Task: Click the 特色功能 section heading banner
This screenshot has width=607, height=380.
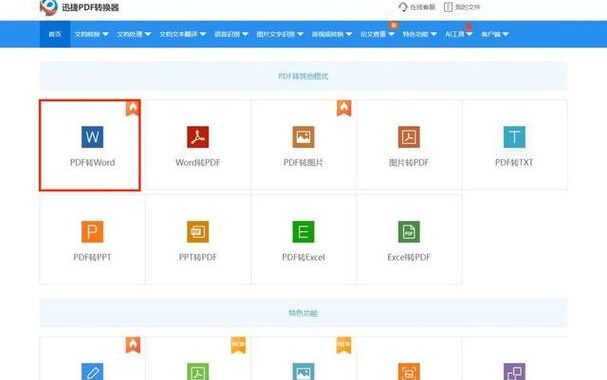Action: click(304, 313)
